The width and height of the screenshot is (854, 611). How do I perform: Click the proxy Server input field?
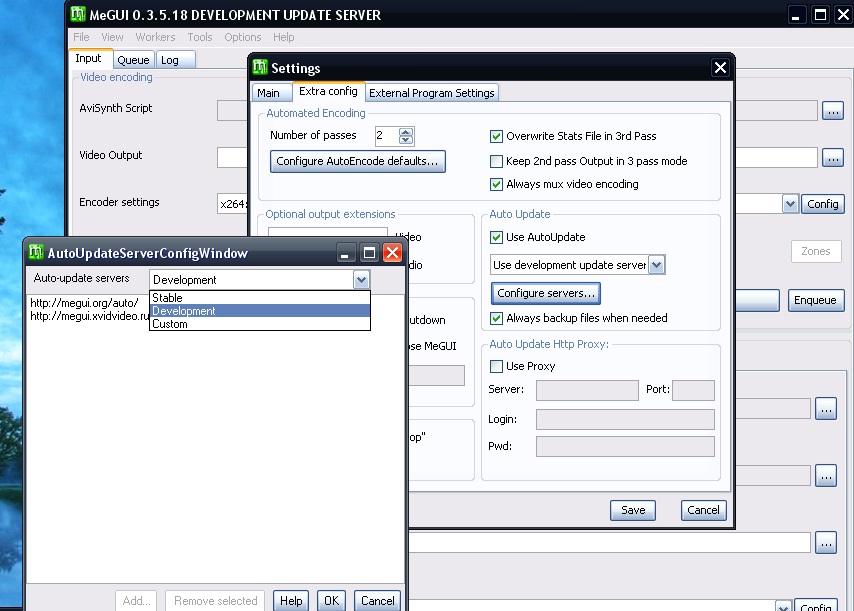click(587, 390)
